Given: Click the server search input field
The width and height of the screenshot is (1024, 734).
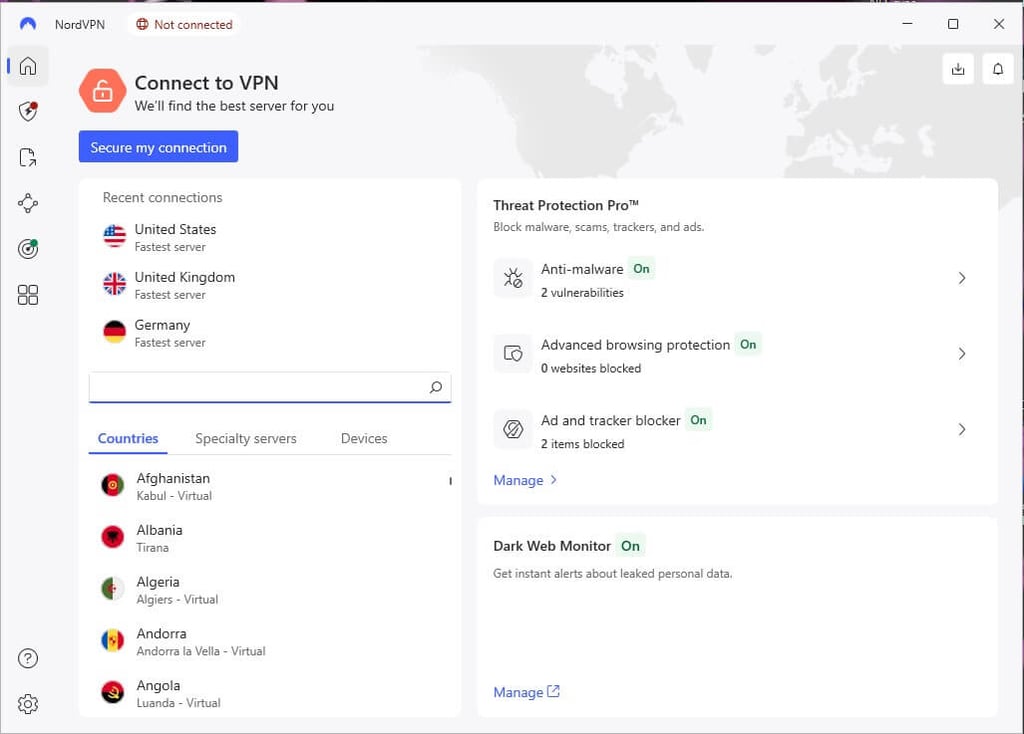Looking at the screenshot, I should (x=270, y=387).
